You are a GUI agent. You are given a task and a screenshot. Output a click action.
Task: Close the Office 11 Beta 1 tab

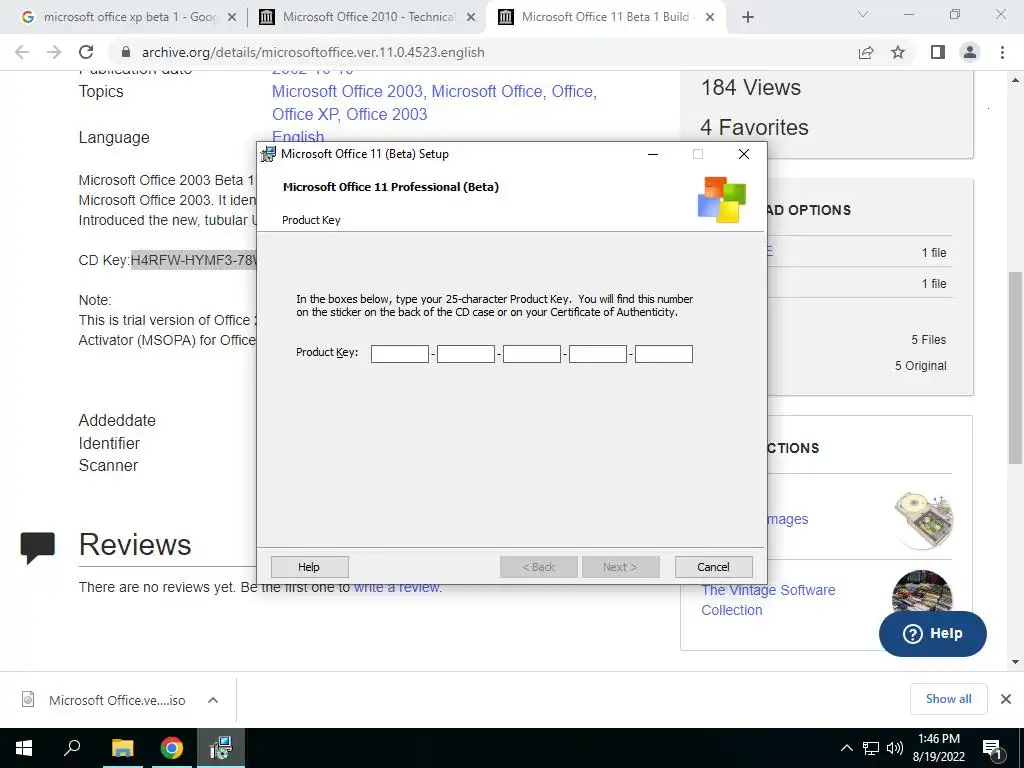(x=711, y=18)
